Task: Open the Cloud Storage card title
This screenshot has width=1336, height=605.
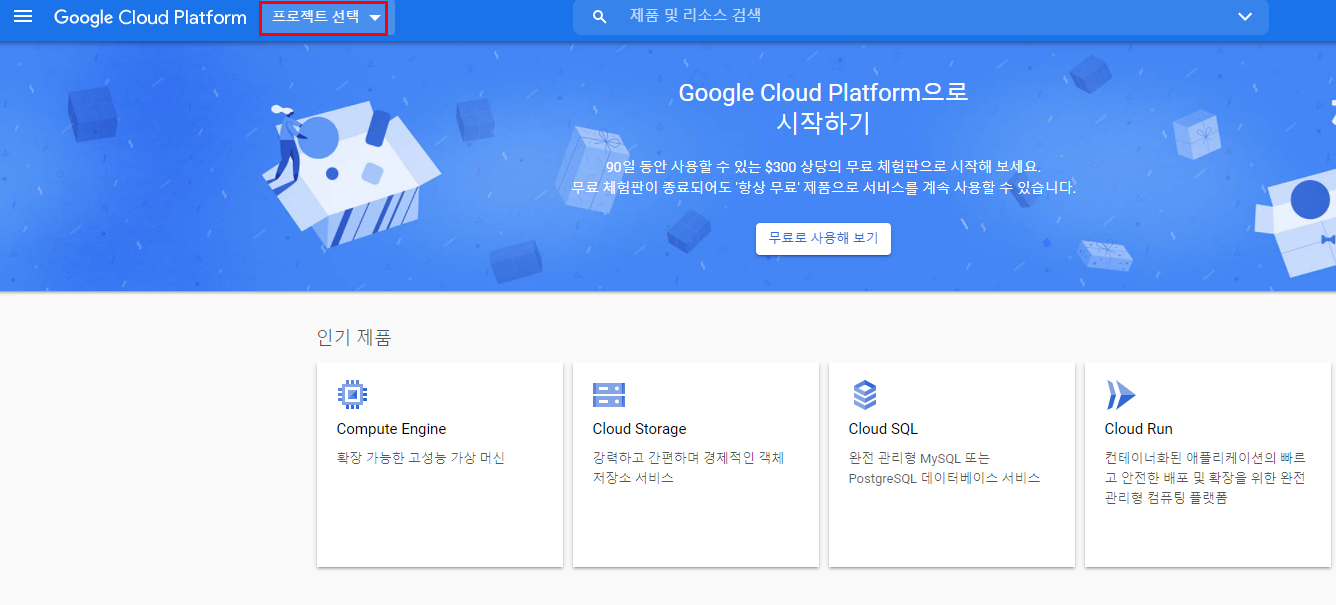Action: [x=639, y=429]
